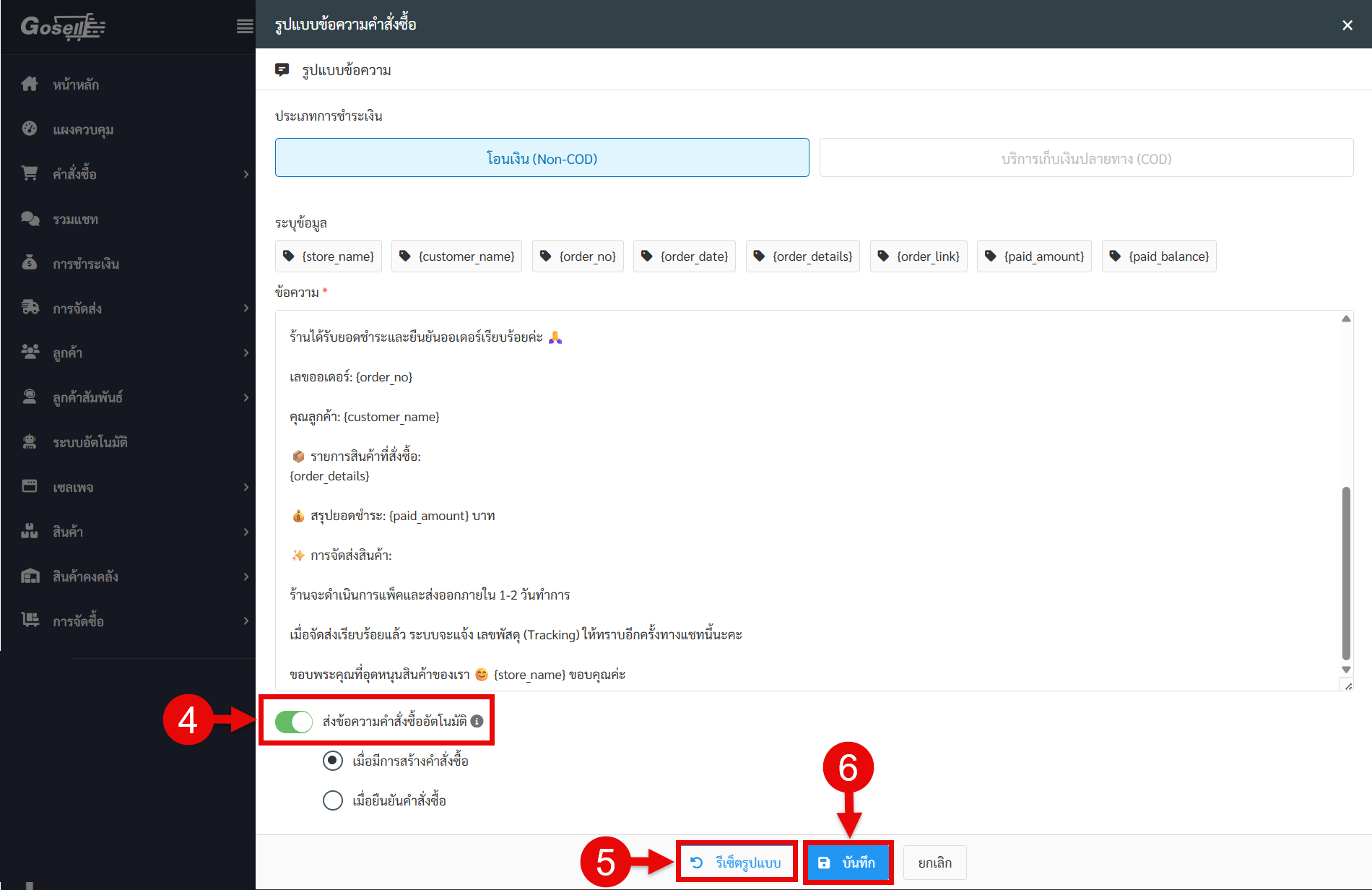The image size is (1372, 890).
Task: Expand the การจัดส่ง sidebar submenu arrow
Action: 246,308
